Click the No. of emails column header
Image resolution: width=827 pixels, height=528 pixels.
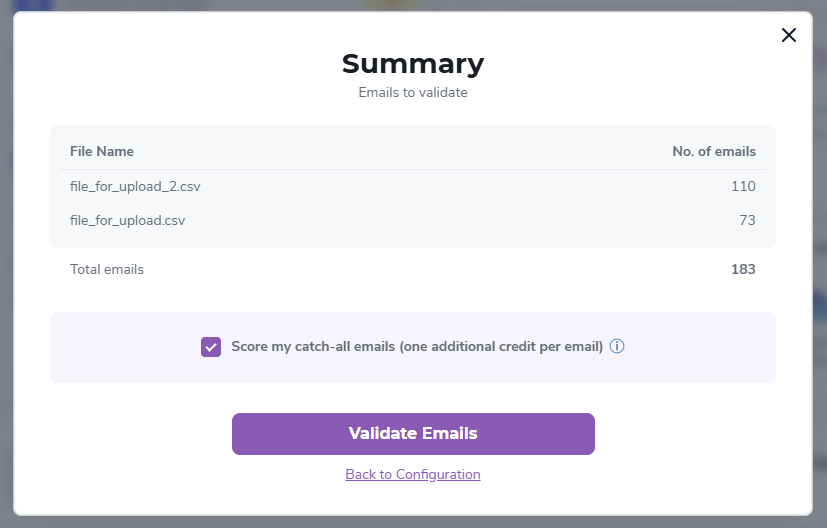714,151
